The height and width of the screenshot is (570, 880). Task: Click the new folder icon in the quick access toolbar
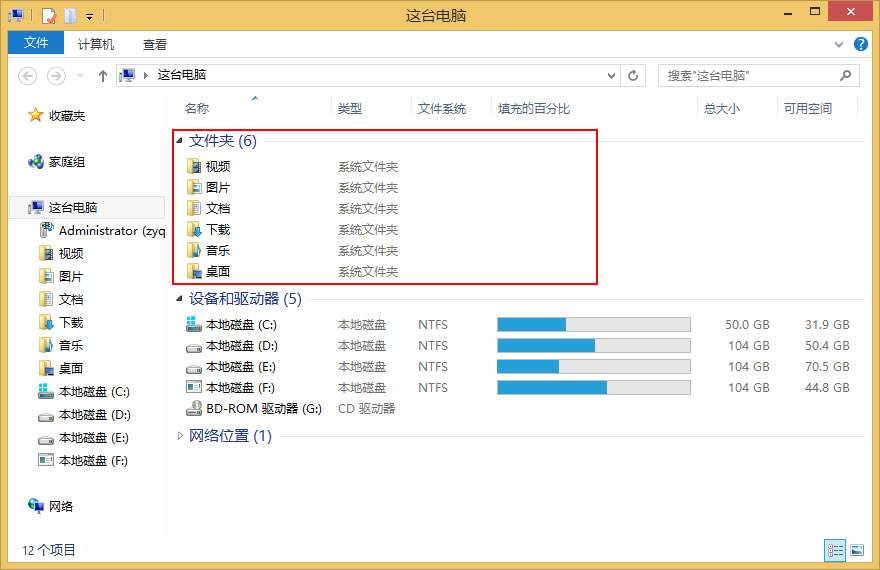click(x=70, y=16)
